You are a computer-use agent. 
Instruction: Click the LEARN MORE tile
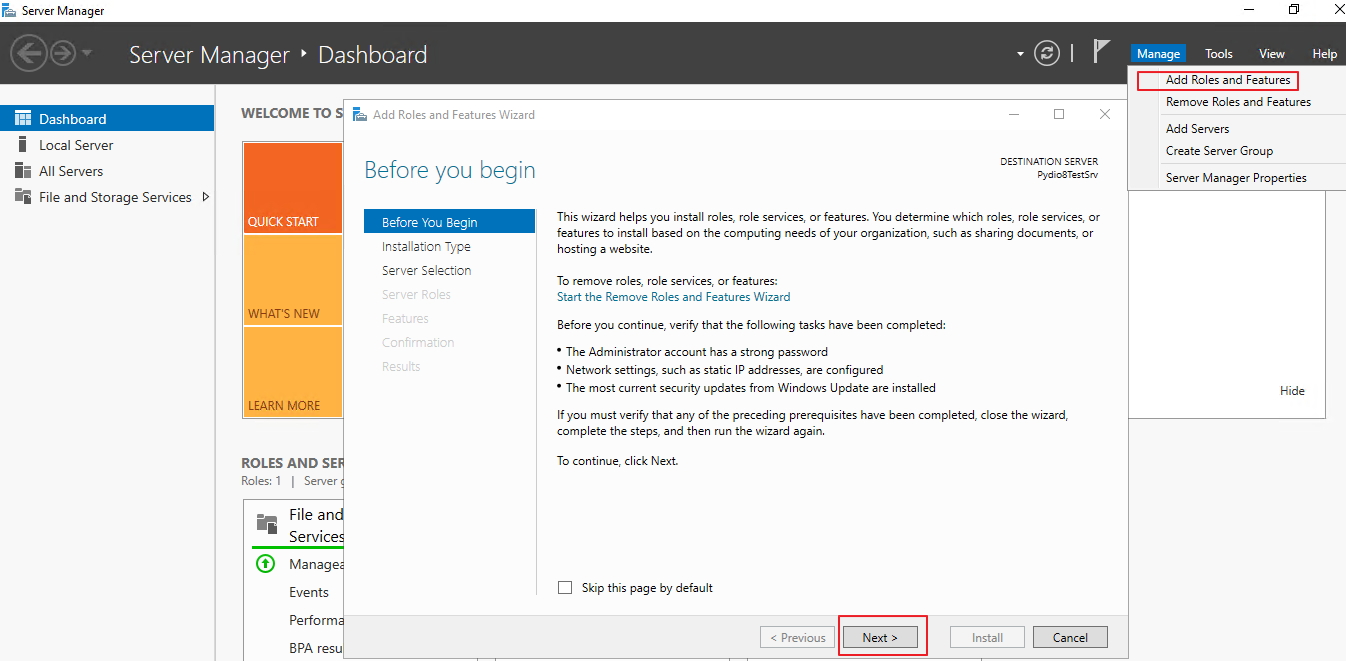pyautogui.click(x=292, y=372)
